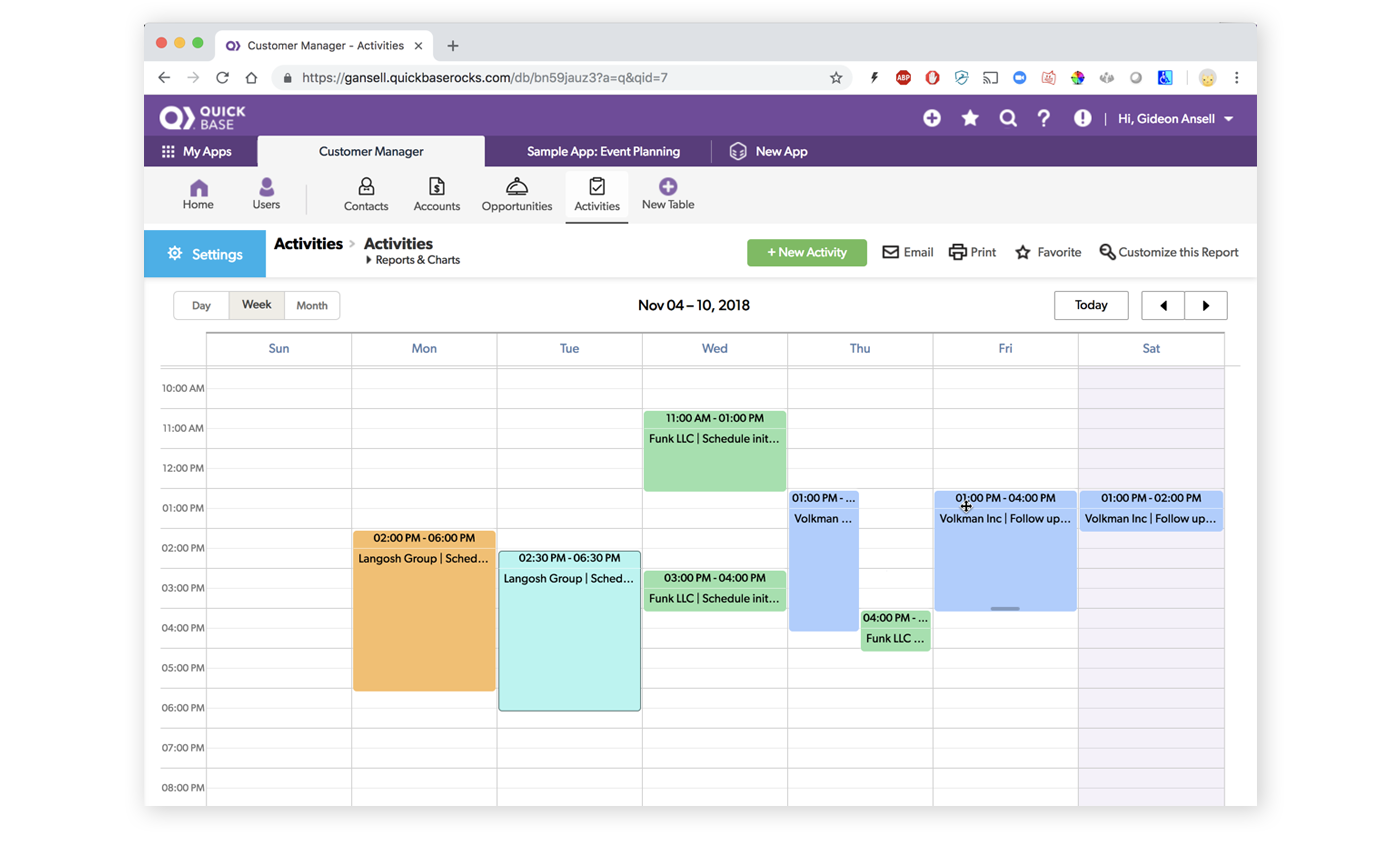Click the cast extension icon in toolbar
The width and height of the screenshot is (1400, 852).
(990, 77)
